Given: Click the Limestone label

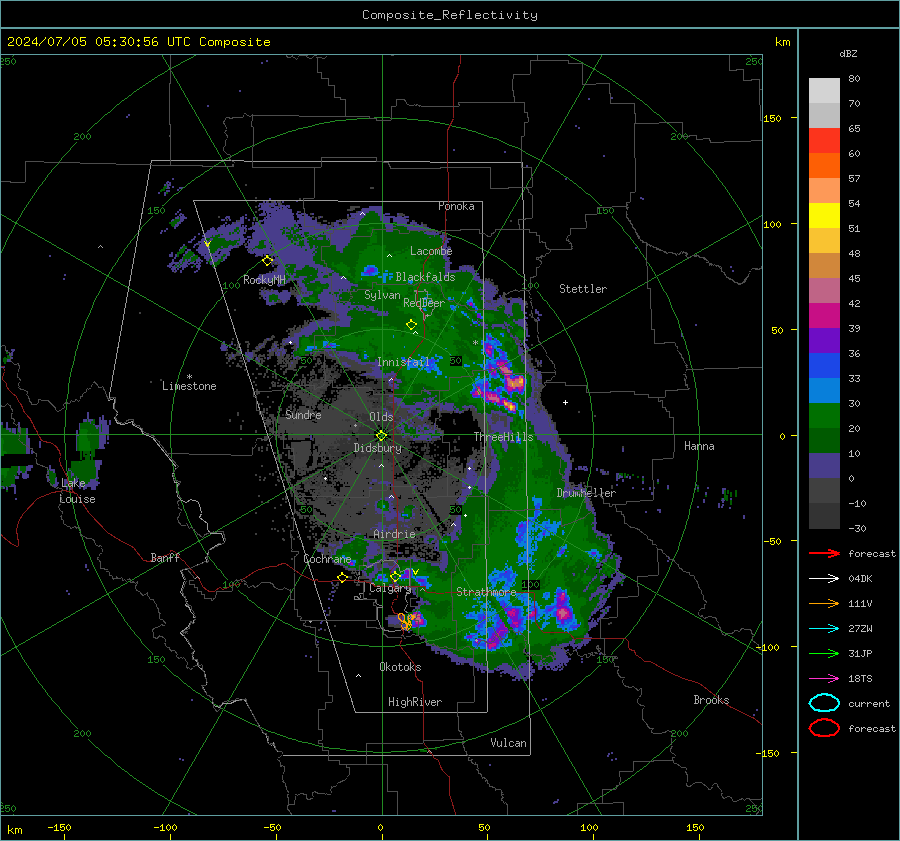Looking at the screenshot, I should 189,386.
